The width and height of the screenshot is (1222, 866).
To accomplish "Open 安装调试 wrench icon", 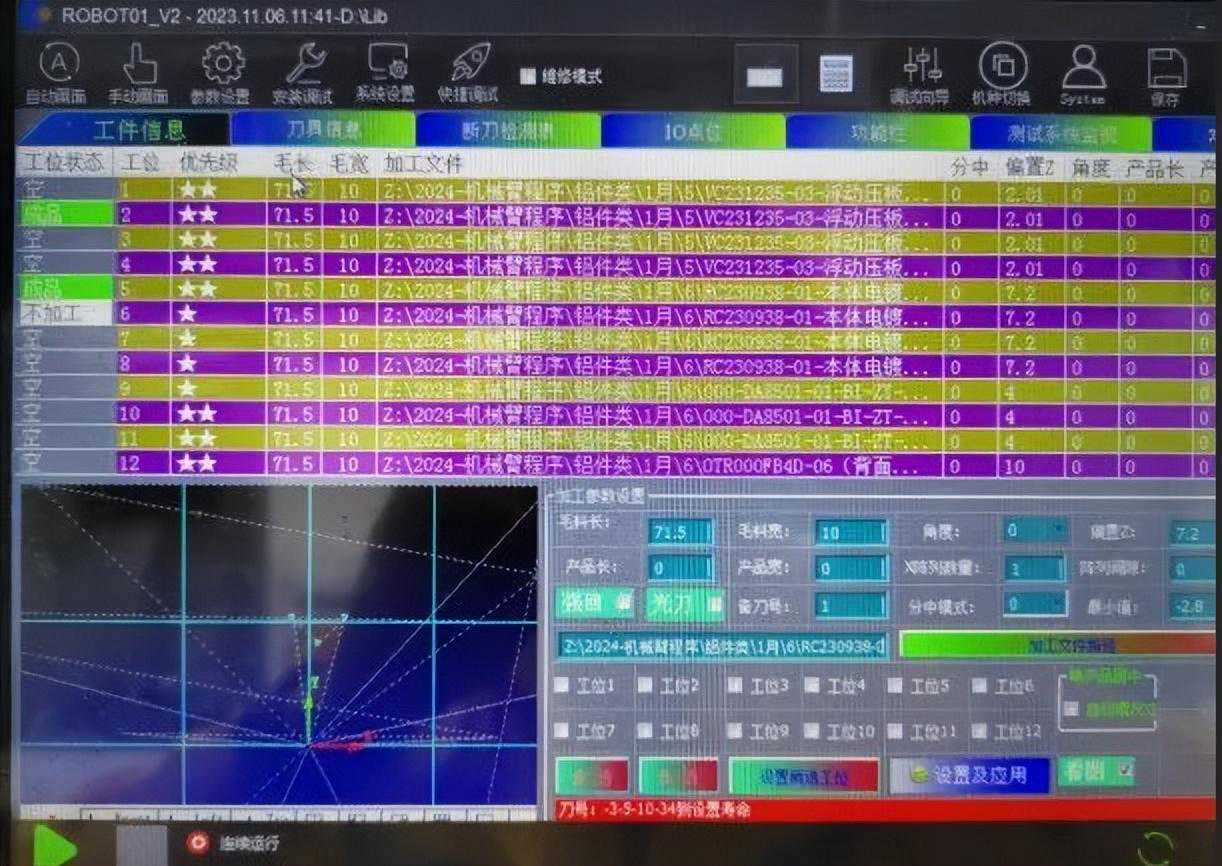I will 303,71.
